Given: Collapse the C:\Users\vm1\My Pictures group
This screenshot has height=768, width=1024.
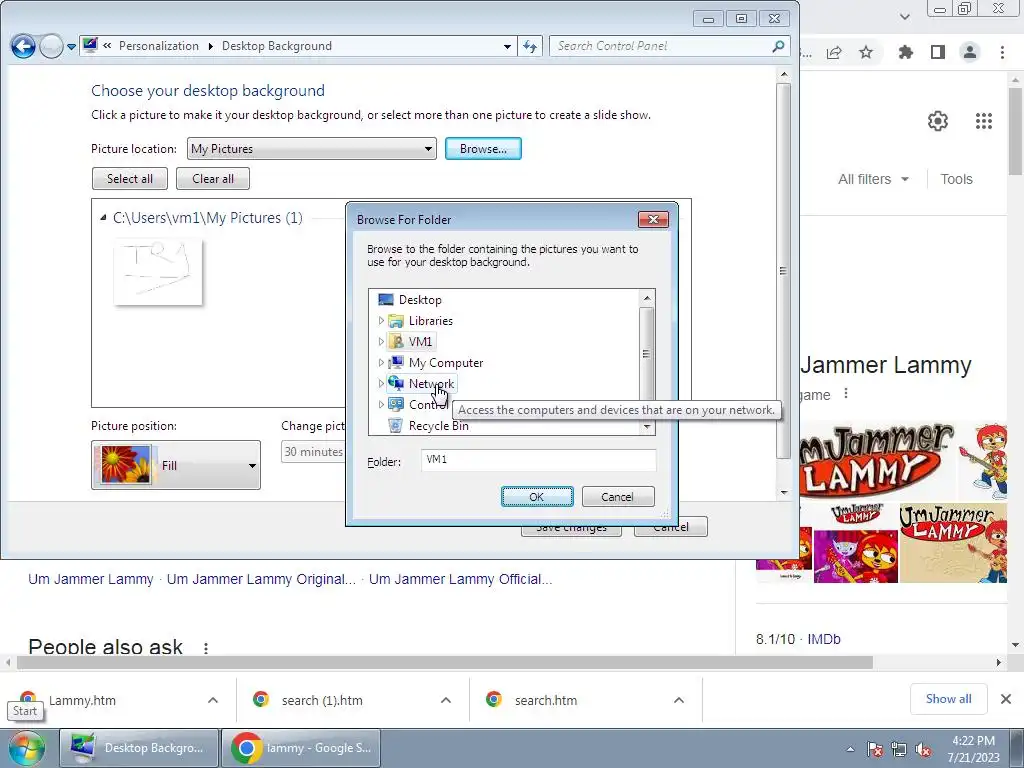Looking at the screenshot, I should (103, 217).
